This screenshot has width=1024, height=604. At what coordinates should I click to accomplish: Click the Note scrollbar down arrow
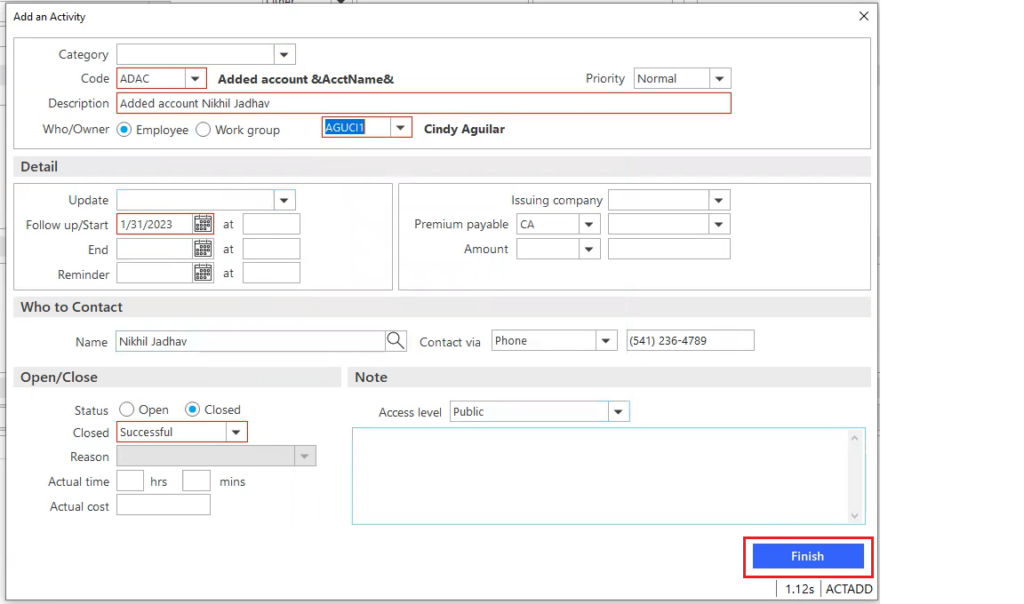tap(854, 516)
